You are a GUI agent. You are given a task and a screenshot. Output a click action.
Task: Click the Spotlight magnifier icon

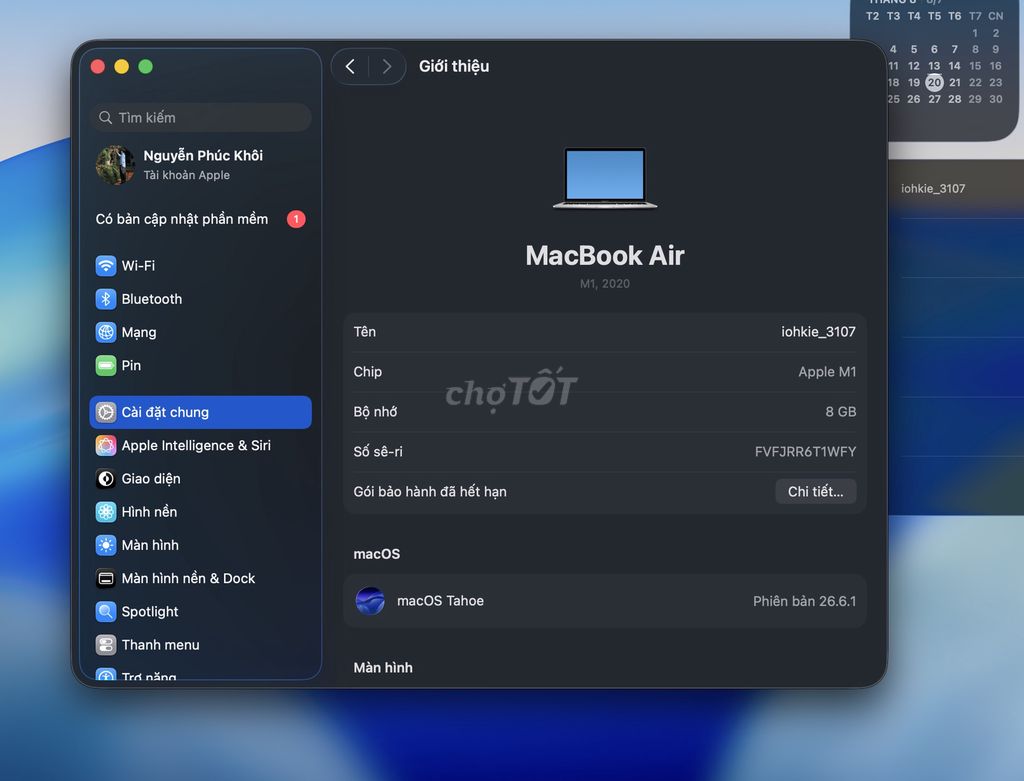pos(106,612)
